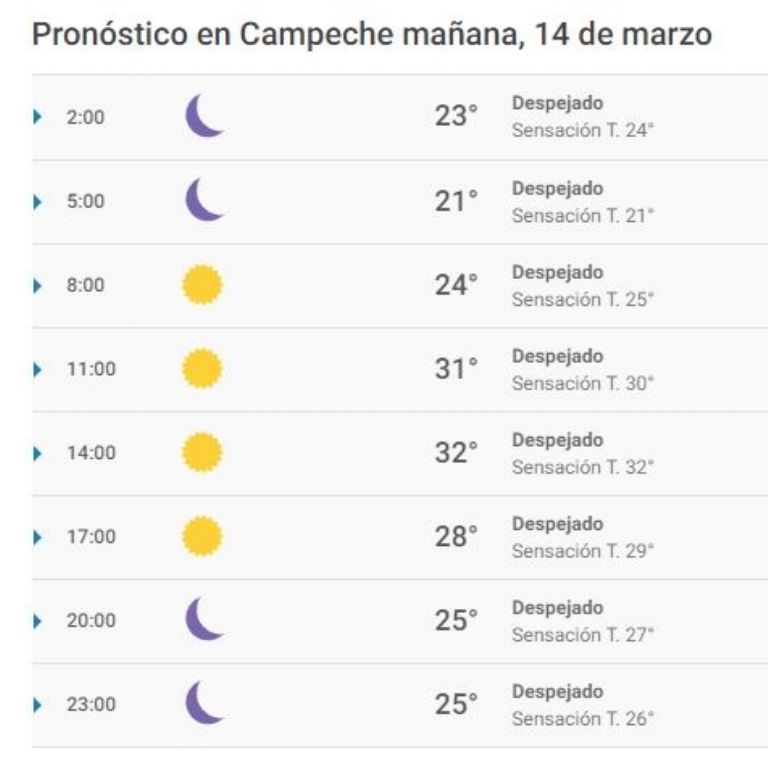Expand the 17:00 forecast row arrow
The width and height of the screenshot is (768, 766).
pos(37,537)
